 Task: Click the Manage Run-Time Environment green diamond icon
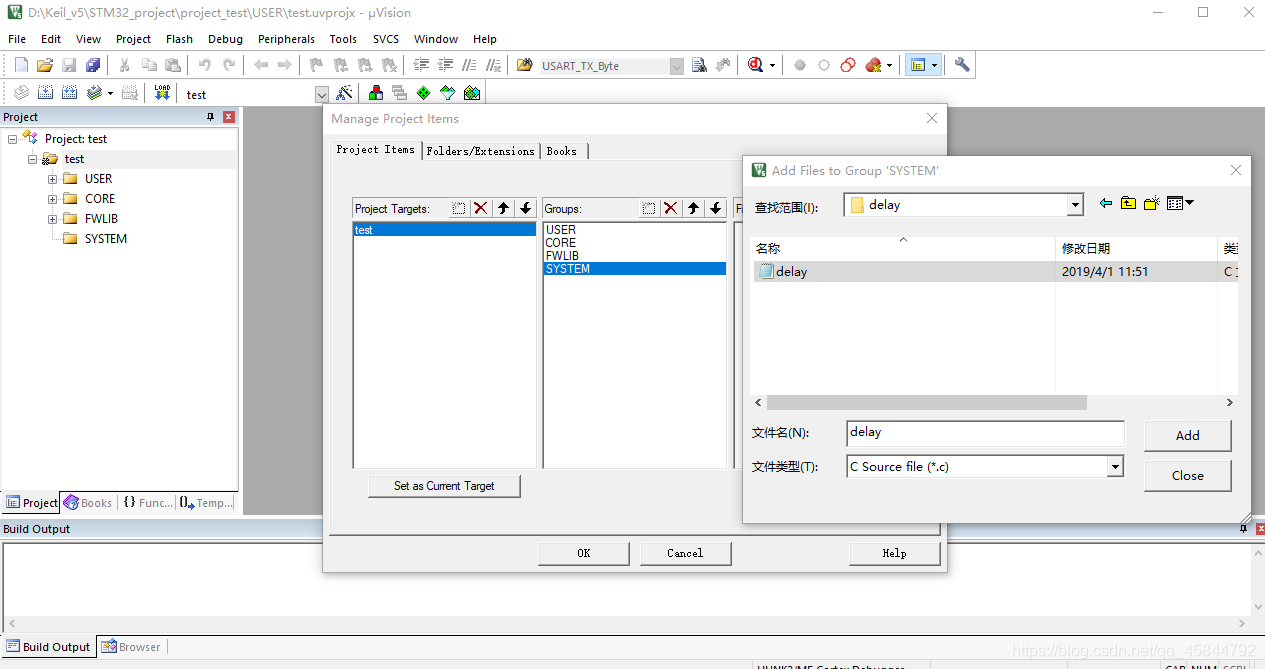point(423,93)
